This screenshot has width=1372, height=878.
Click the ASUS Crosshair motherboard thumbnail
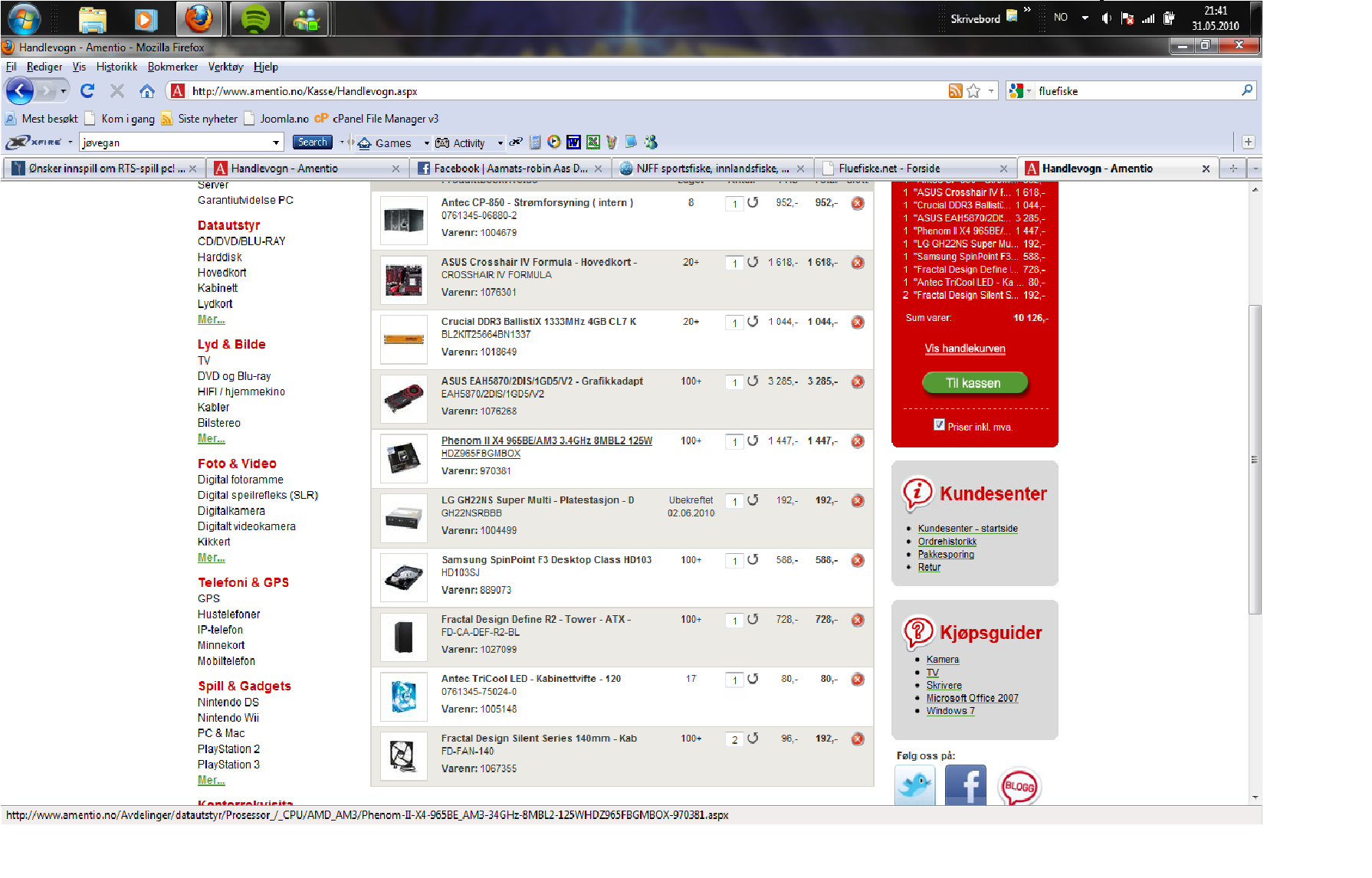pyautogui.click(x=404, y=280)
